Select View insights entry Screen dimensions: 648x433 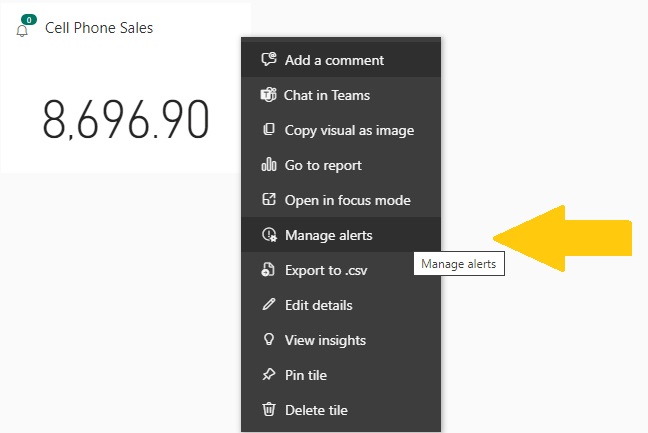(341, 340)
